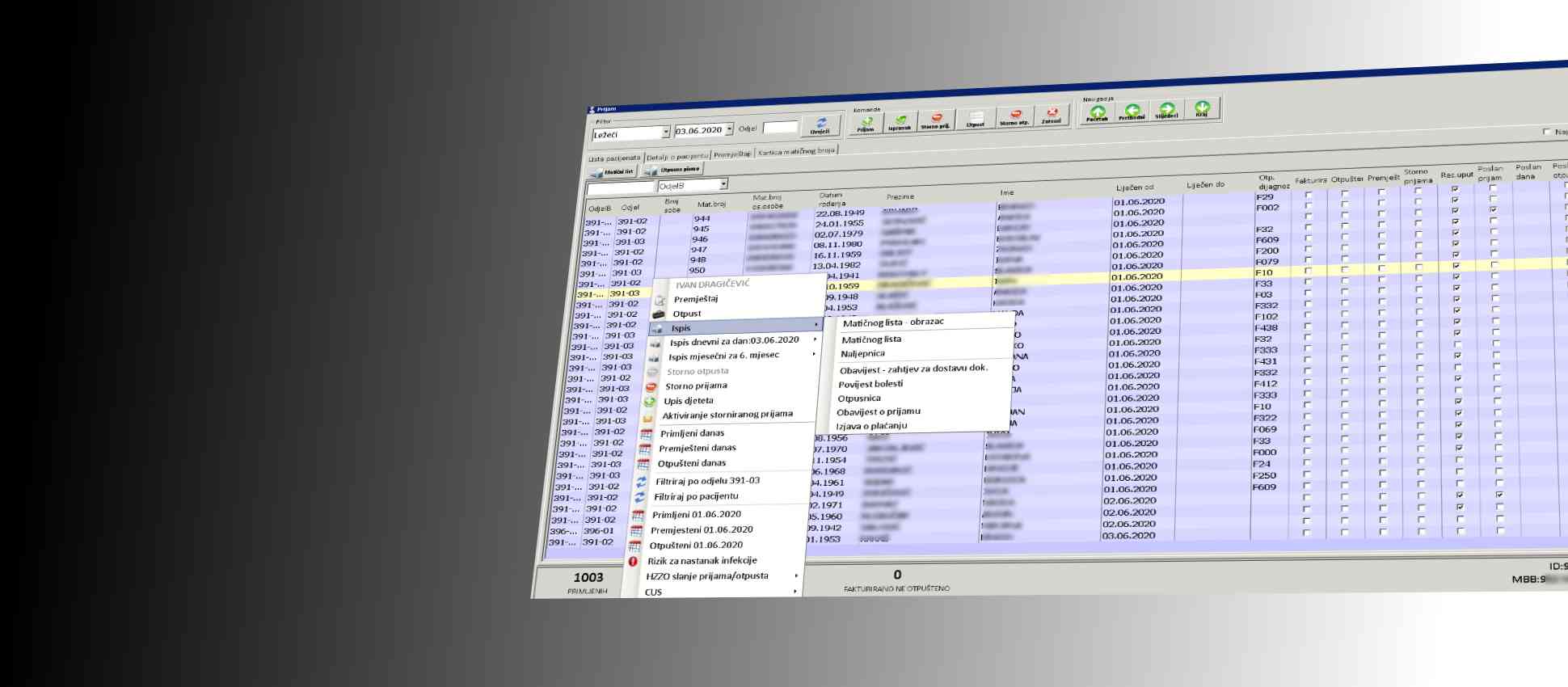Tick Fakturiran checkbox in the first patient row
This screenshot has width=1568, height=687.
point(1309,193)
